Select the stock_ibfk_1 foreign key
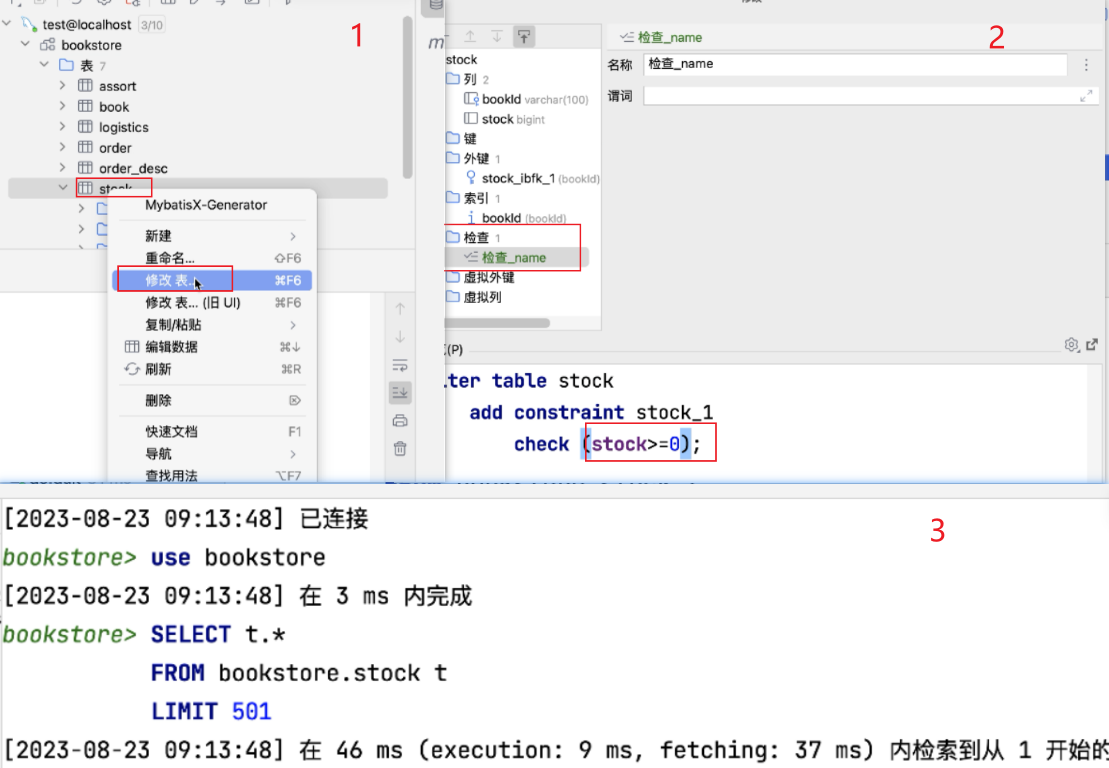The width and height of the screenshot is (1109, 768). pos(533,178)
